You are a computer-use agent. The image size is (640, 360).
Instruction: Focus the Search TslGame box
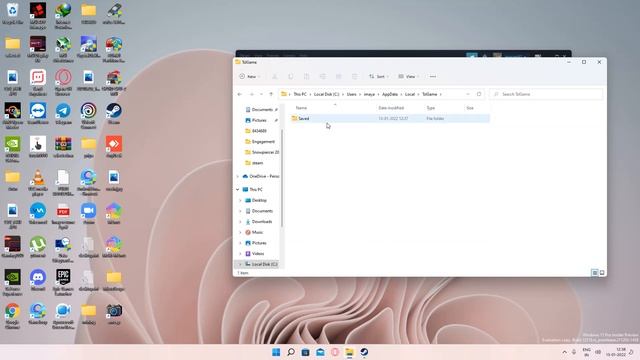pyautogui.click(x=546, y=94)
